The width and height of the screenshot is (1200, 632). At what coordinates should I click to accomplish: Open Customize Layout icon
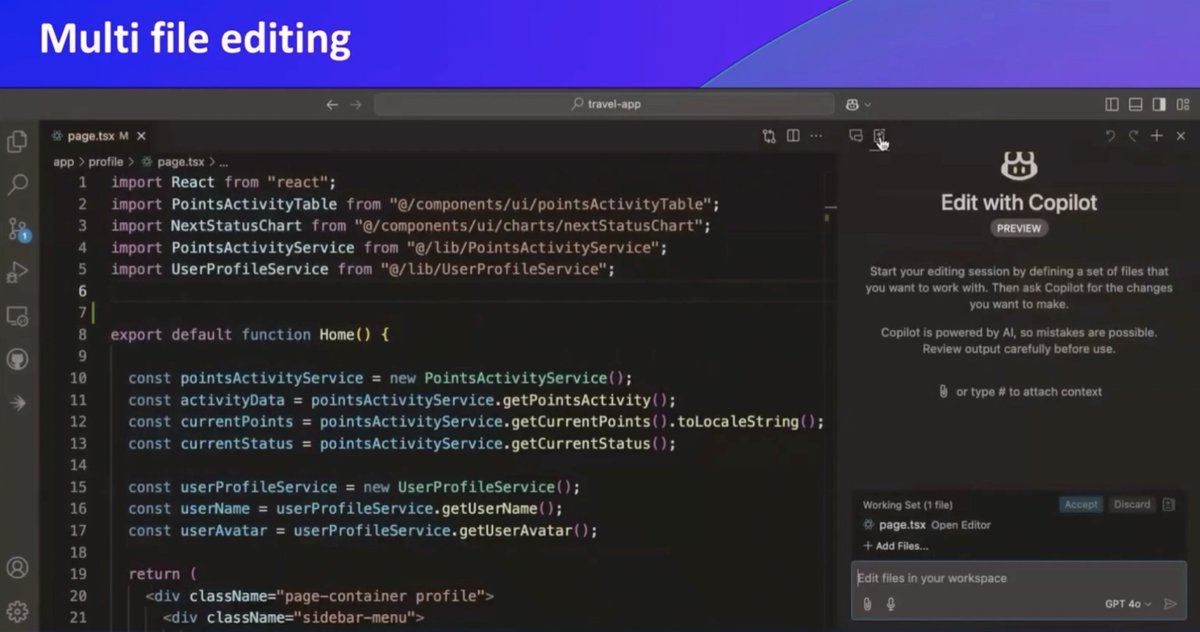1183,105
